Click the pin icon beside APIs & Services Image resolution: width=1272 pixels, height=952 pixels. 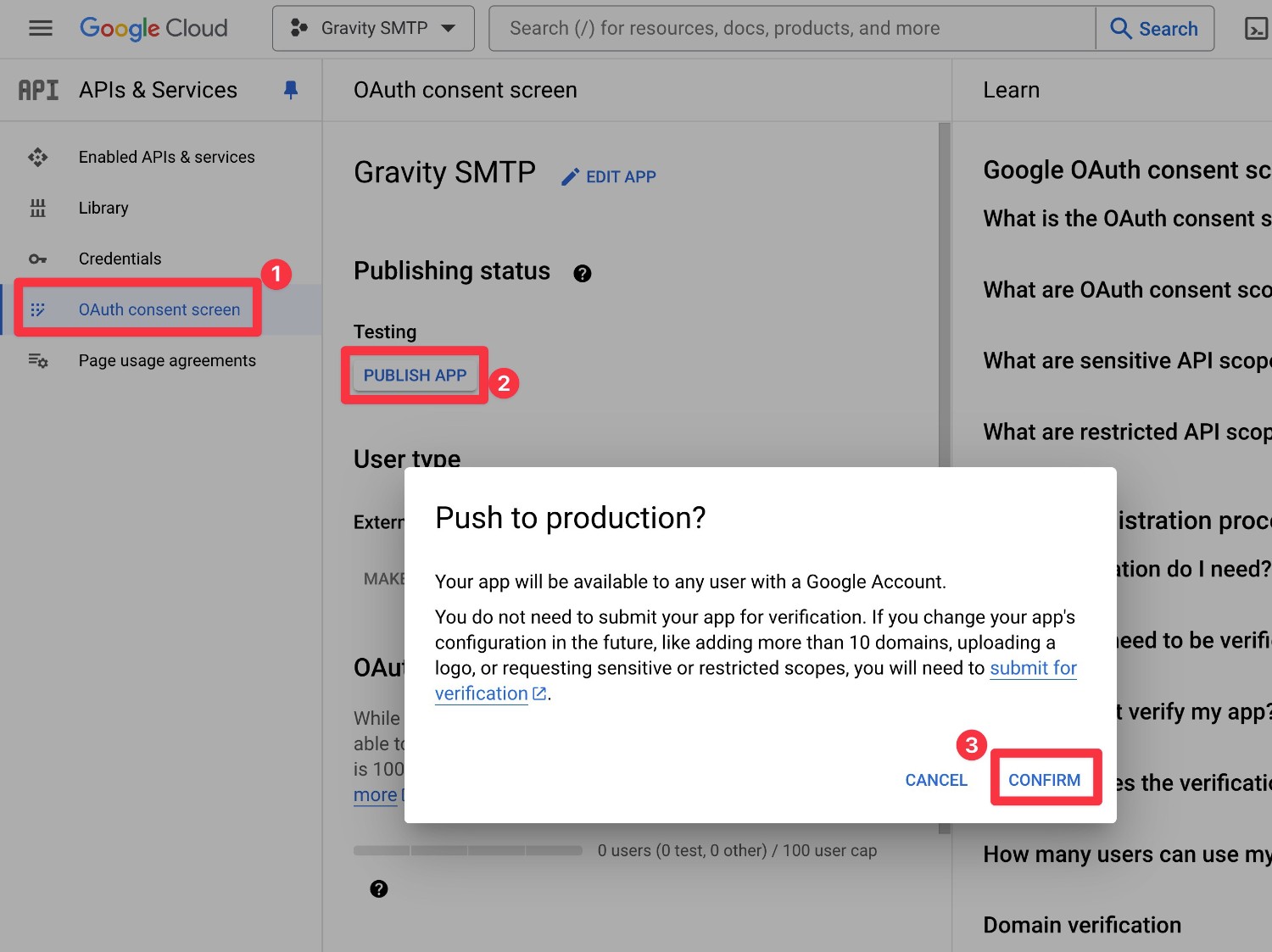coord(291,90)
